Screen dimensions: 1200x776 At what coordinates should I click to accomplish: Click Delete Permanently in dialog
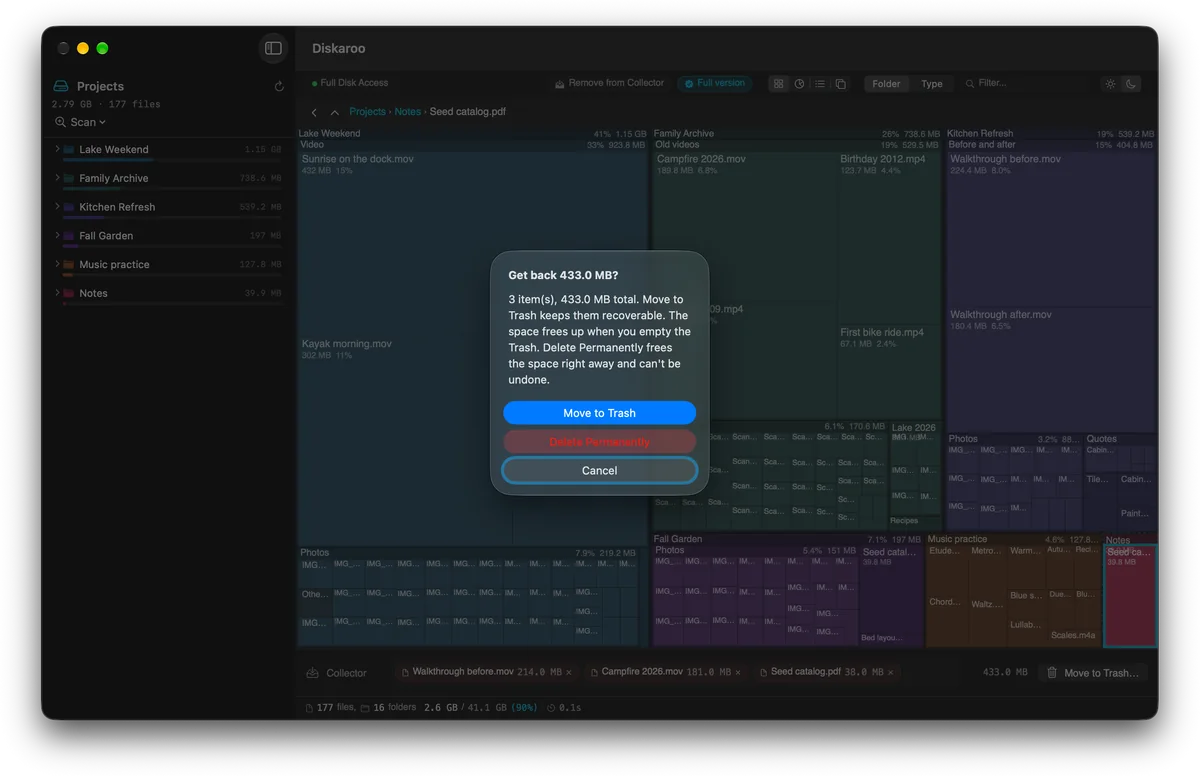click(599, 441)
